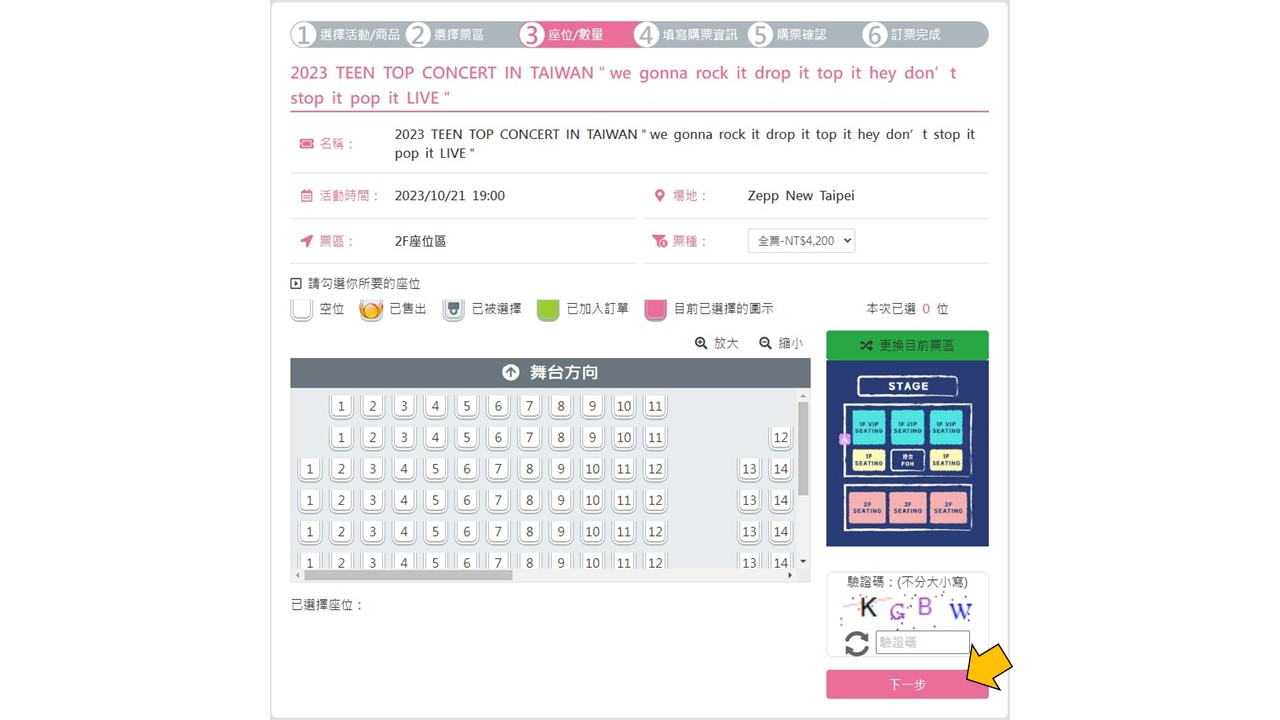1280x720 pixels.
Task: Go to step 4 填寫購票資訊
Action: (x=687, y=35)
